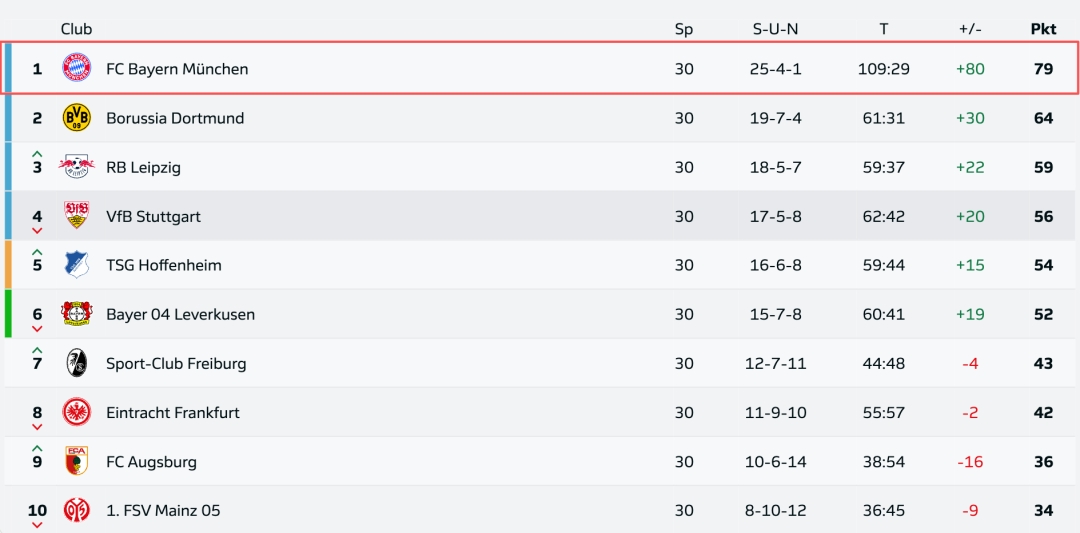Image resolution: width=1080 pixels, height=533 pixels.
Task: Click the Sp column header
Action: pos(684,29)
